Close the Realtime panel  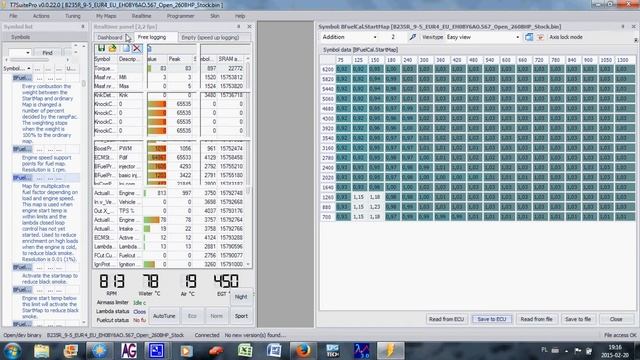pos(249,27)
